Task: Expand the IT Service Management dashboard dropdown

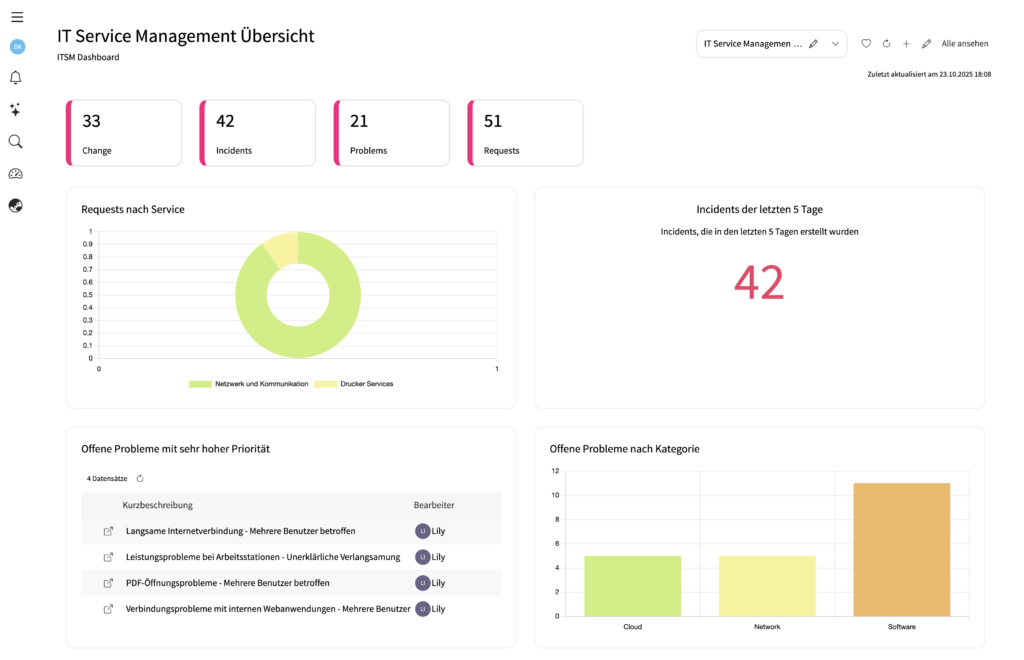Action: [835, 44]
